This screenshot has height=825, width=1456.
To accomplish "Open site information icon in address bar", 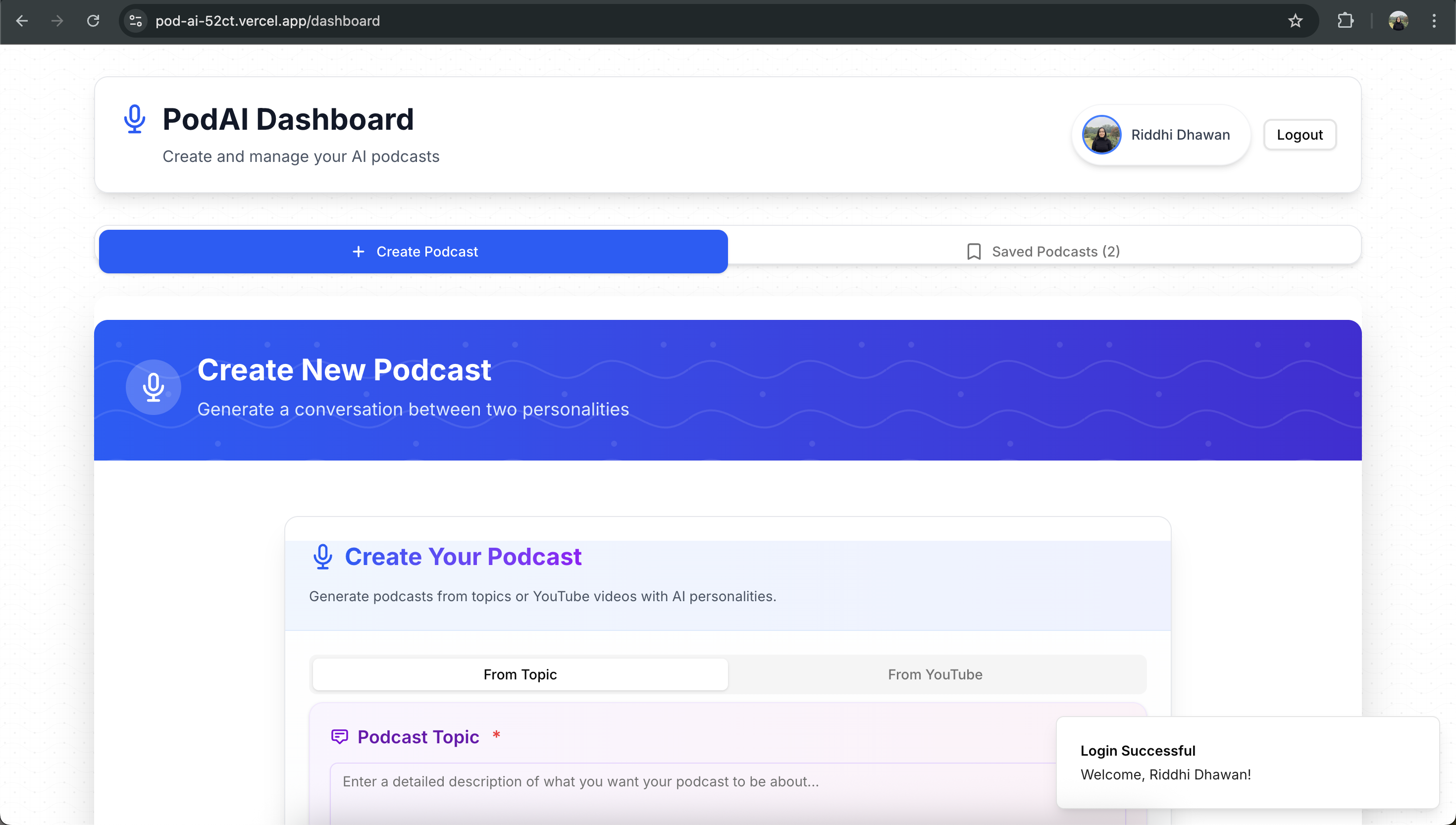I will (135, 21).
